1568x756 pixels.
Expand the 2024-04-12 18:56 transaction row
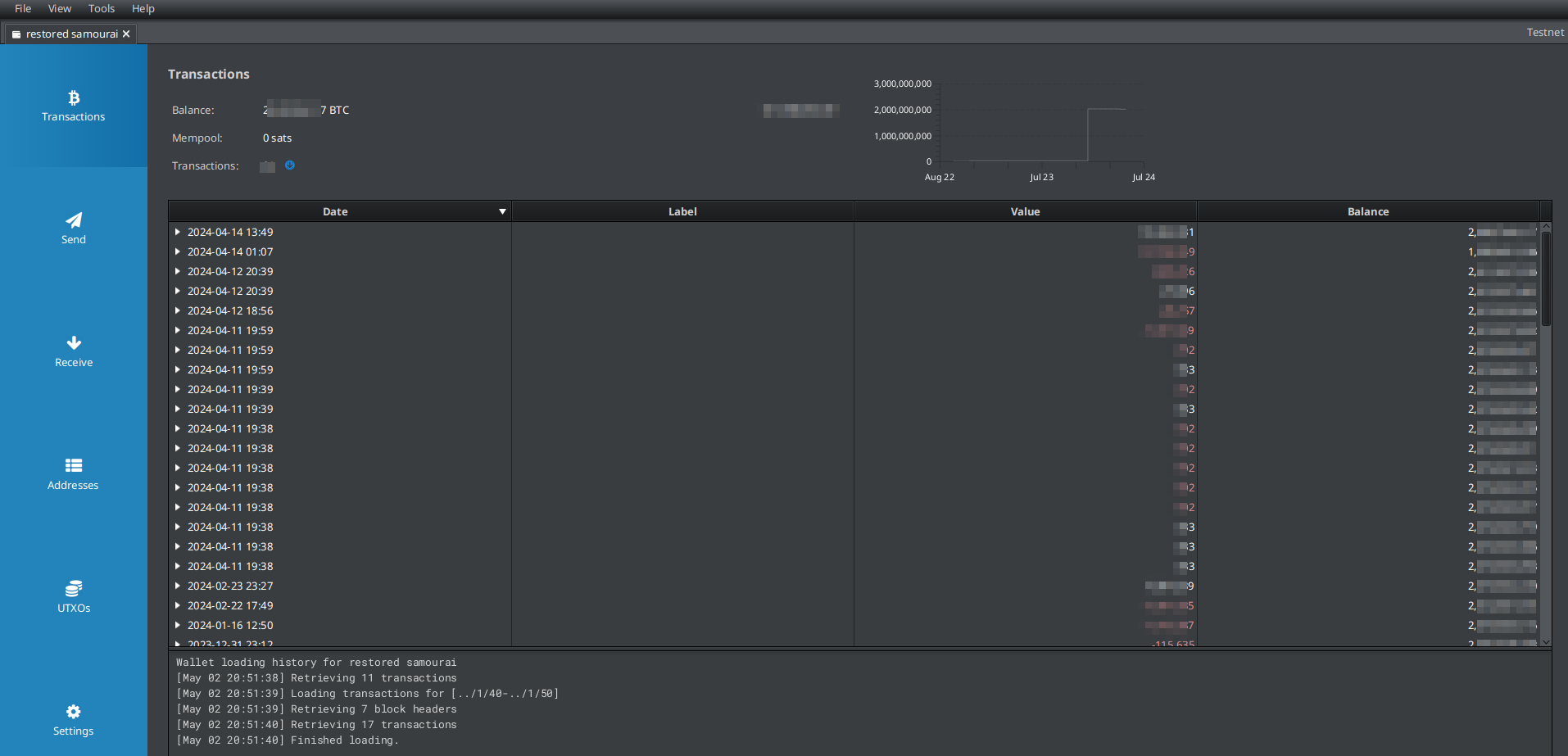pyautogui.click(x=177, y=310)
